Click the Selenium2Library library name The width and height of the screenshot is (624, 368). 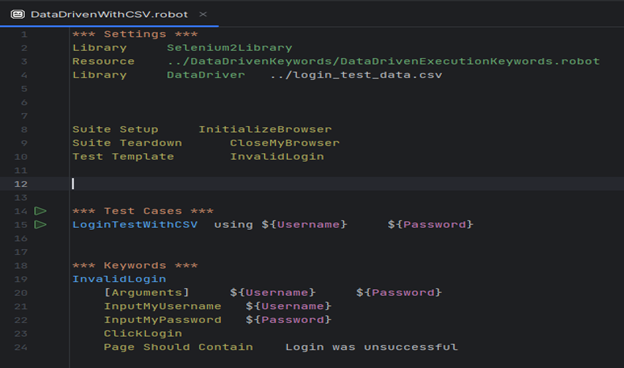229,48
